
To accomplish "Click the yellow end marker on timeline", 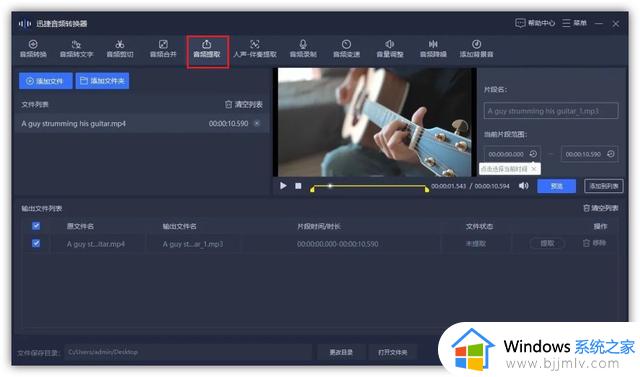I will pyautogui.click(x=427, y=188).
